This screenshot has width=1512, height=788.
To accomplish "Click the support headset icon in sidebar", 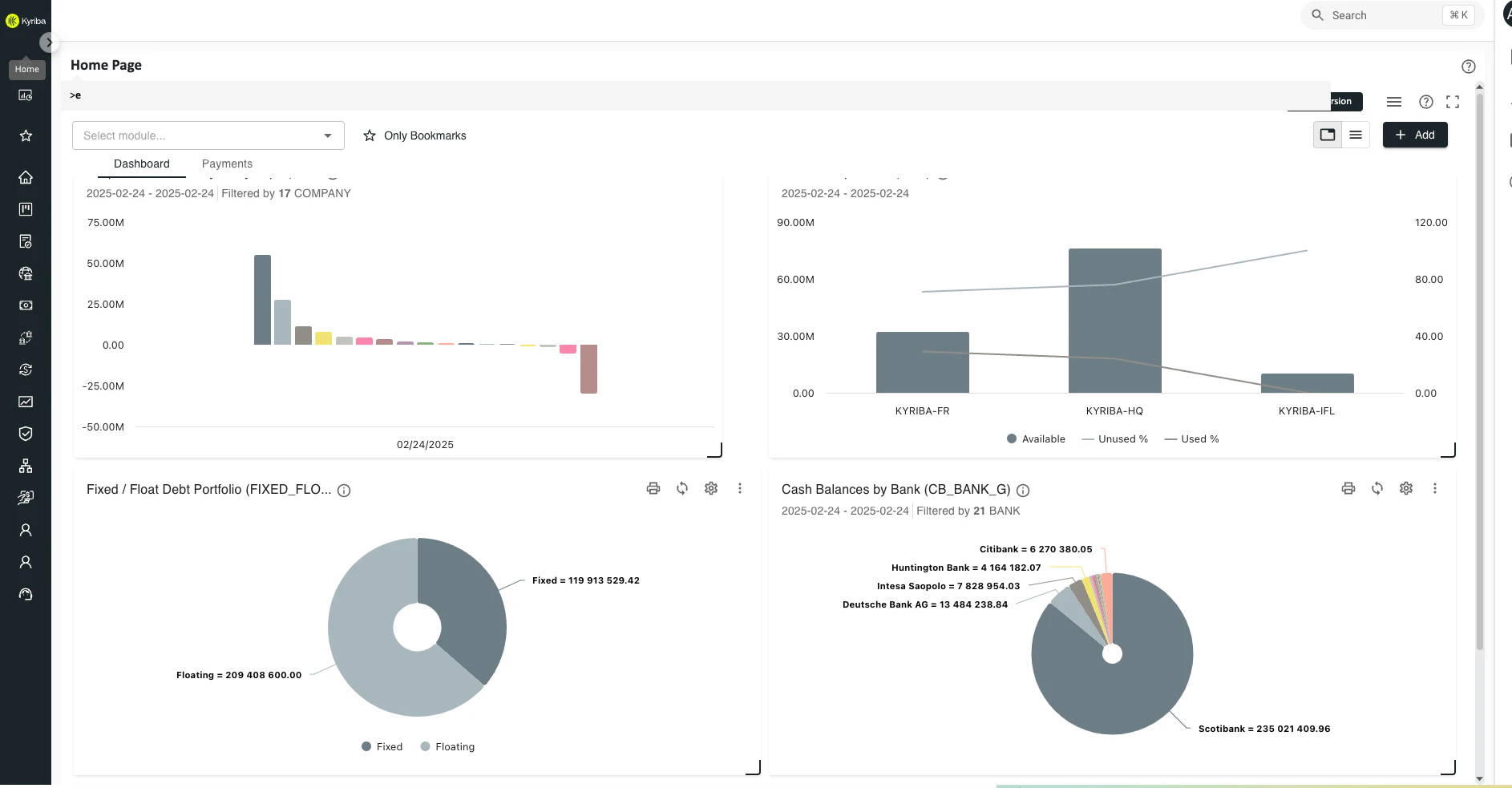I will coord(26,593).
